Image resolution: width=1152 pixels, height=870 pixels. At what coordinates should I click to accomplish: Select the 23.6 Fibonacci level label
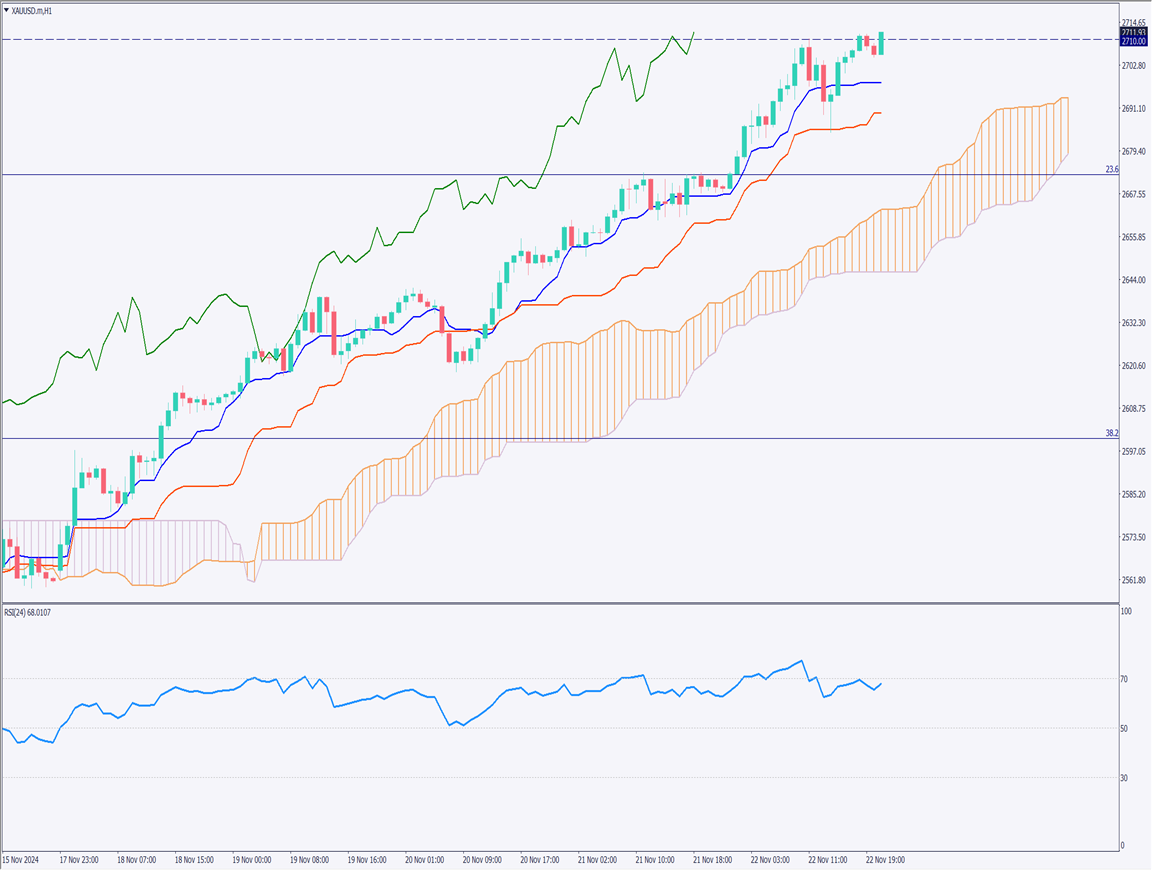[1111, 170]
